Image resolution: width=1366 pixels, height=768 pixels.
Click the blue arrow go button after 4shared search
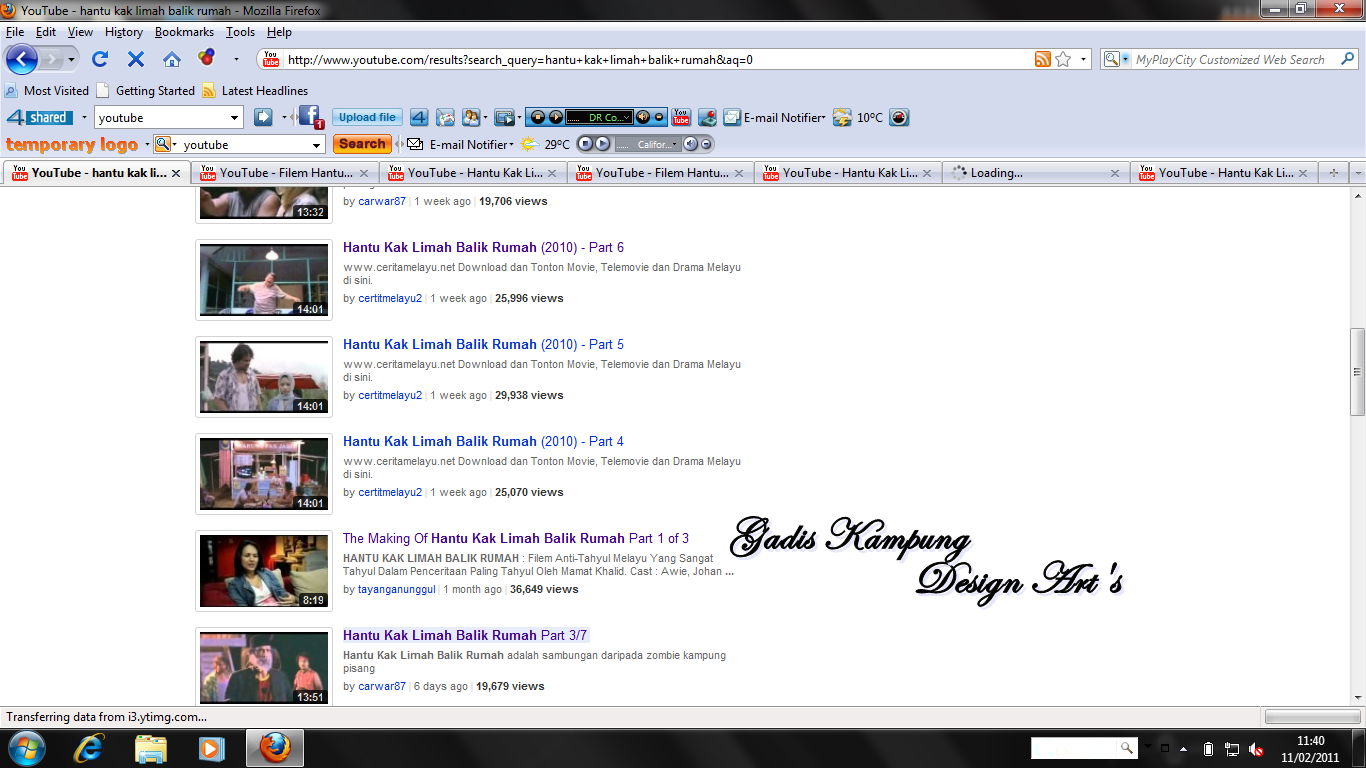tap(263, 117)
